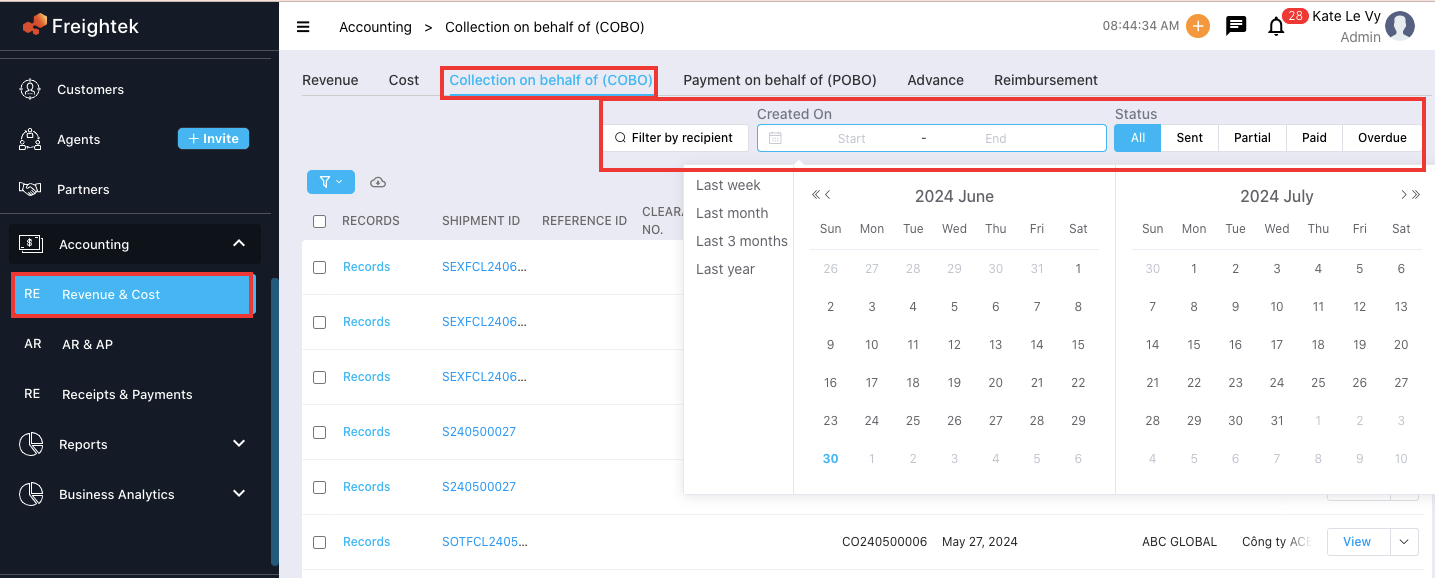Expand the Reports menu section

click(x=239, y=443)
